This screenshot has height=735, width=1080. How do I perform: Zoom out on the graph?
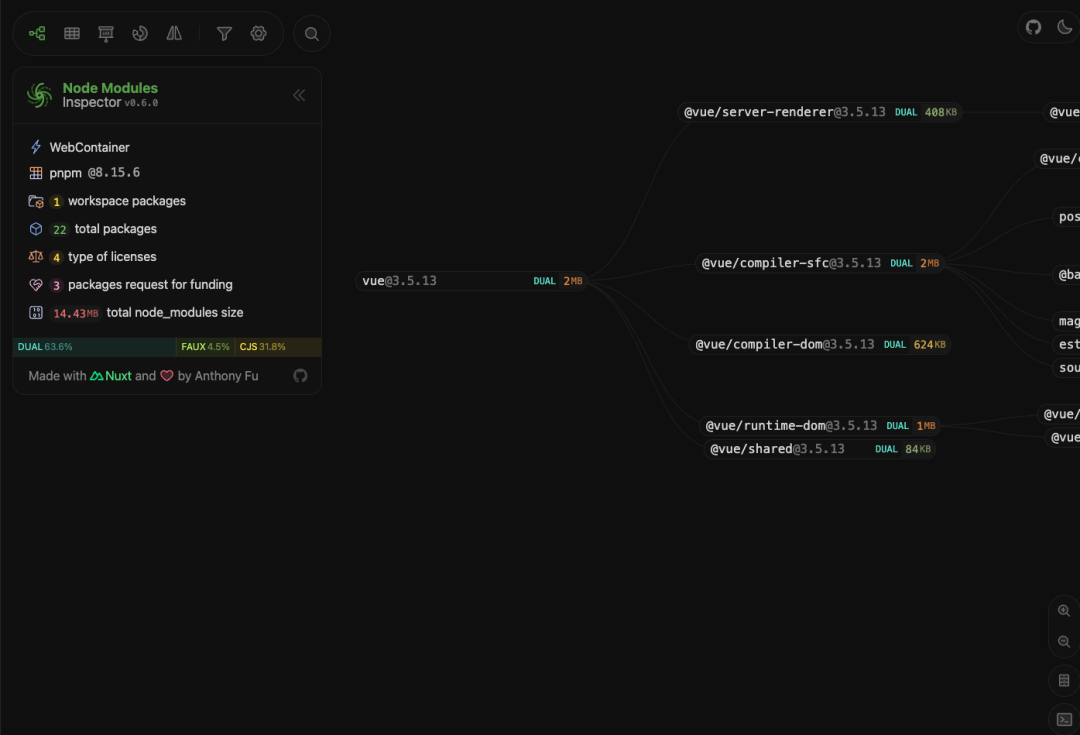point(1064,641)
